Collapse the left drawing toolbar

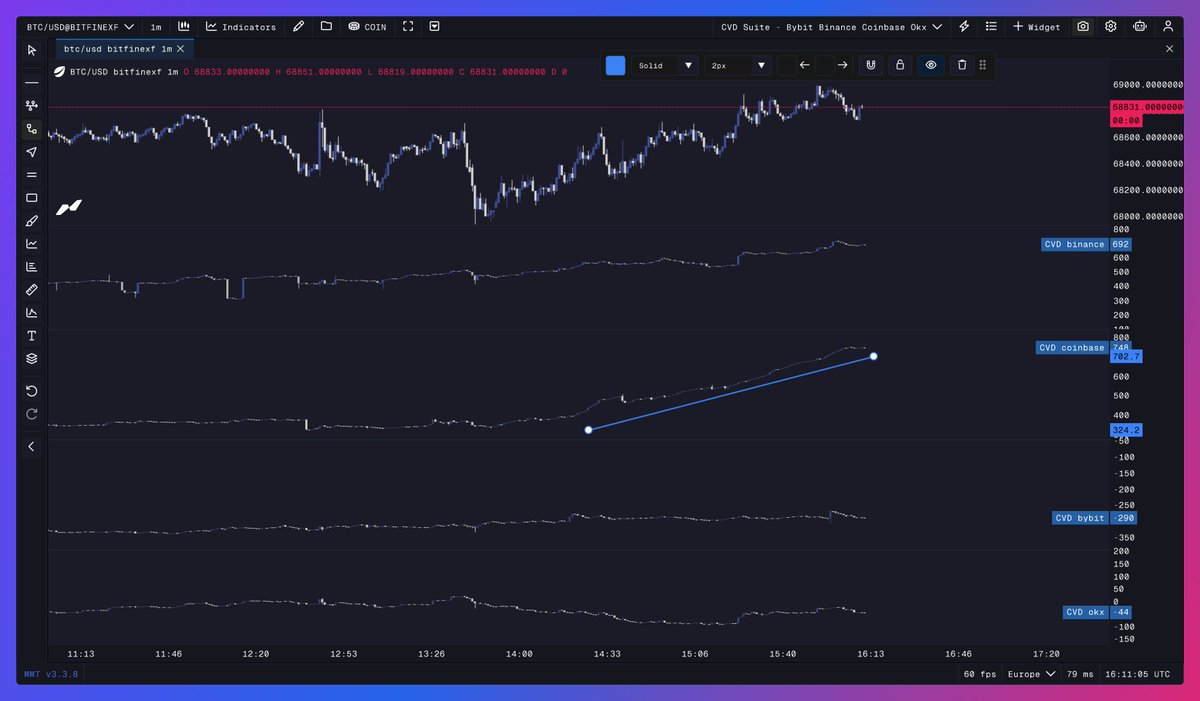pyautogui.click(x=31, y=446)
